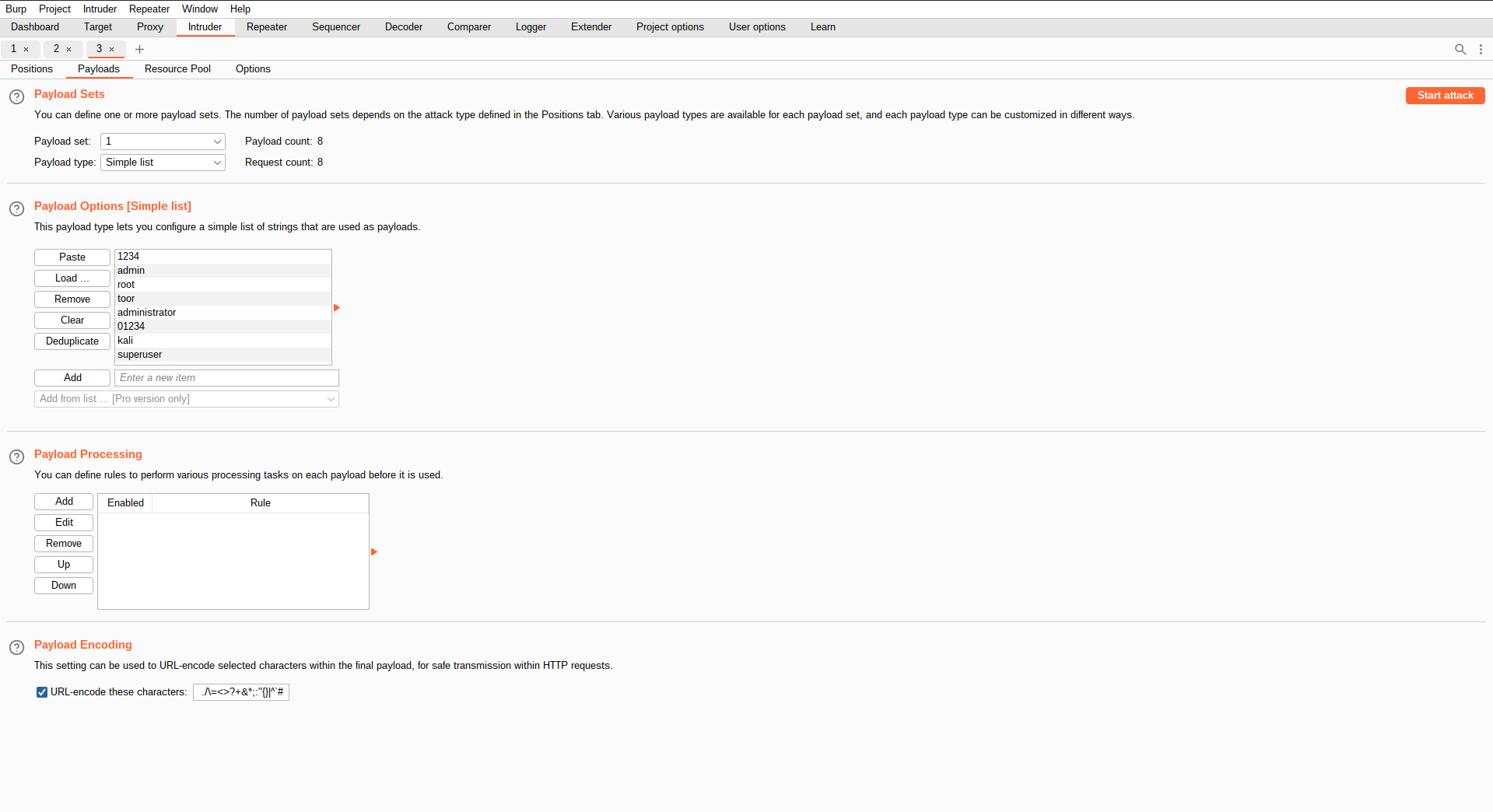The image size is (1493, 812).
Task: Click Paste in payload options
Action: pyautogui.click(x=72, y=257)
